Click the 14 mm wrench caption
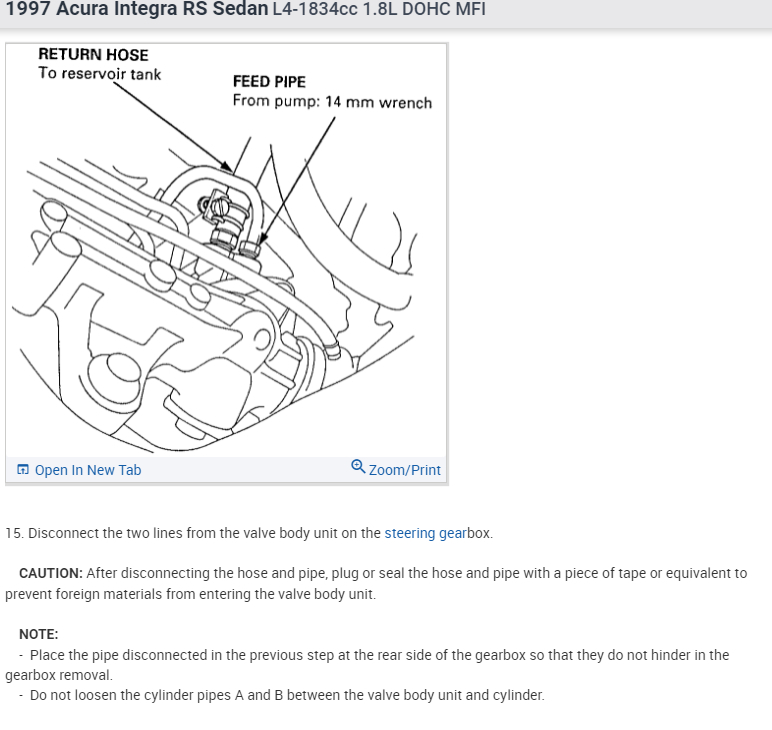Screen dimensions: 772x730 pyautogui.click(x=378, y=102)
